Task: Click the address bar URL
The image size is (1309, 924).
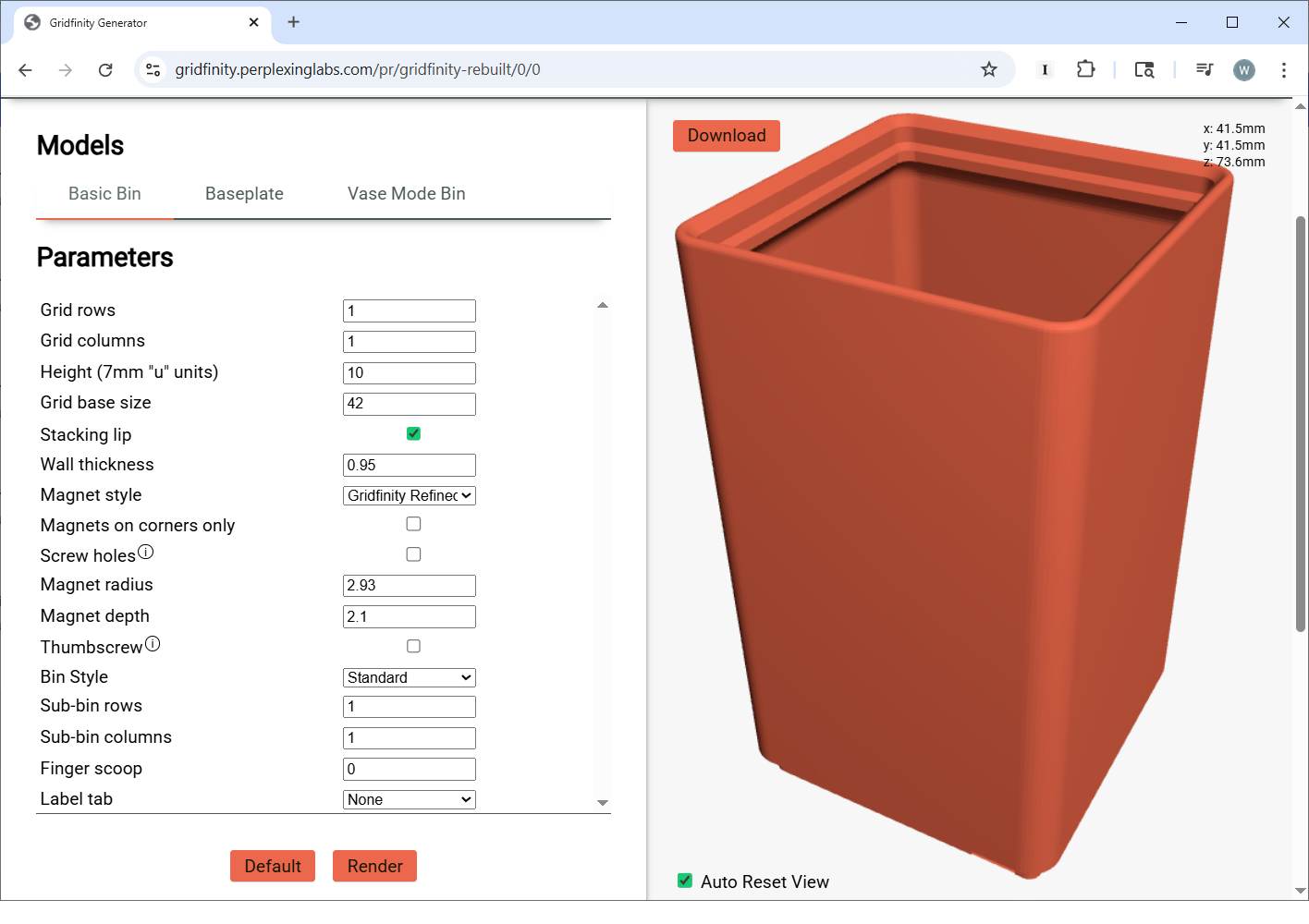Action: click(x=358, y=69)
